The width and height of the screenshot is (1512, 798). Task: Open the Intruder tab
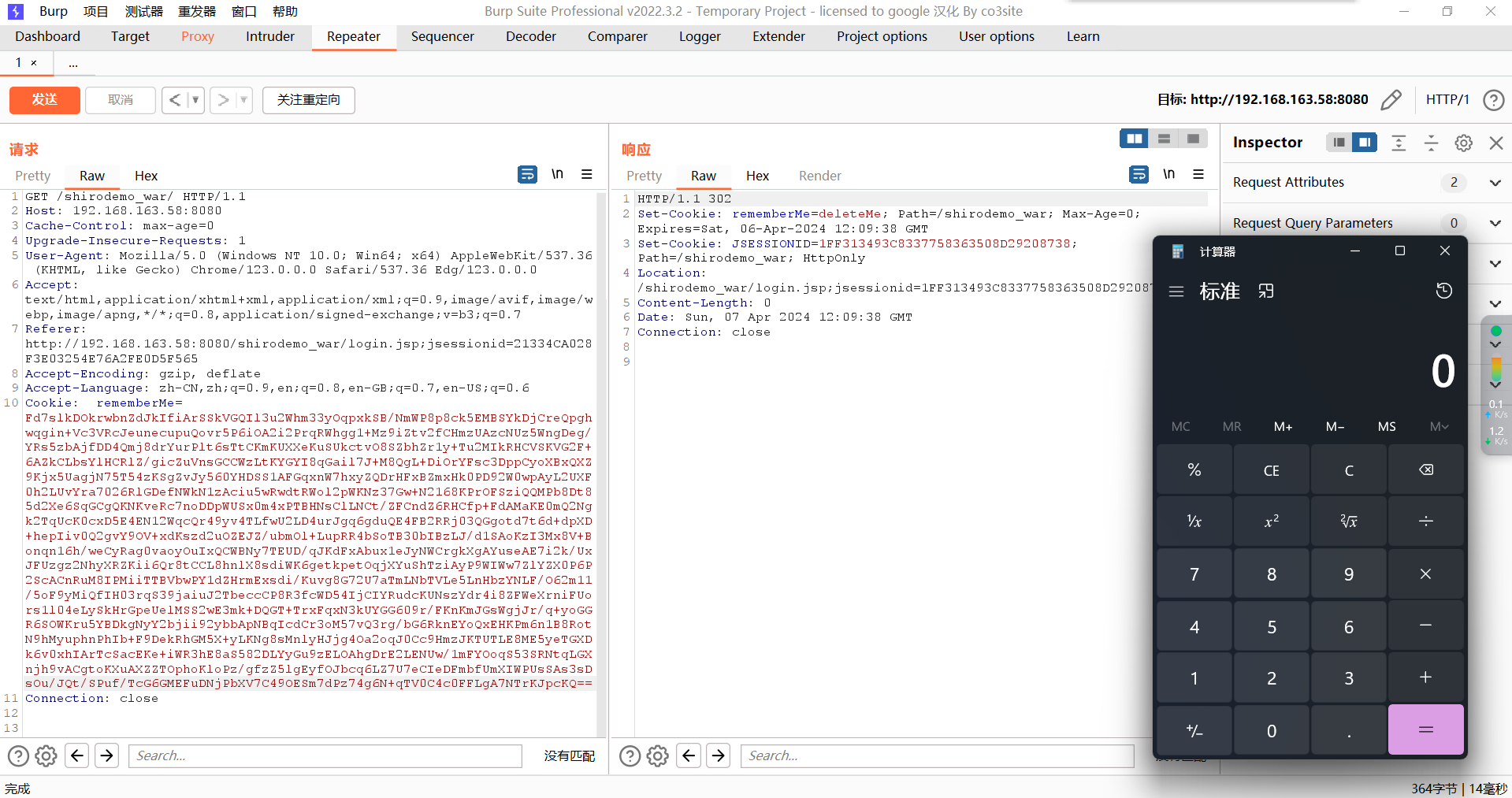(270, 36)
